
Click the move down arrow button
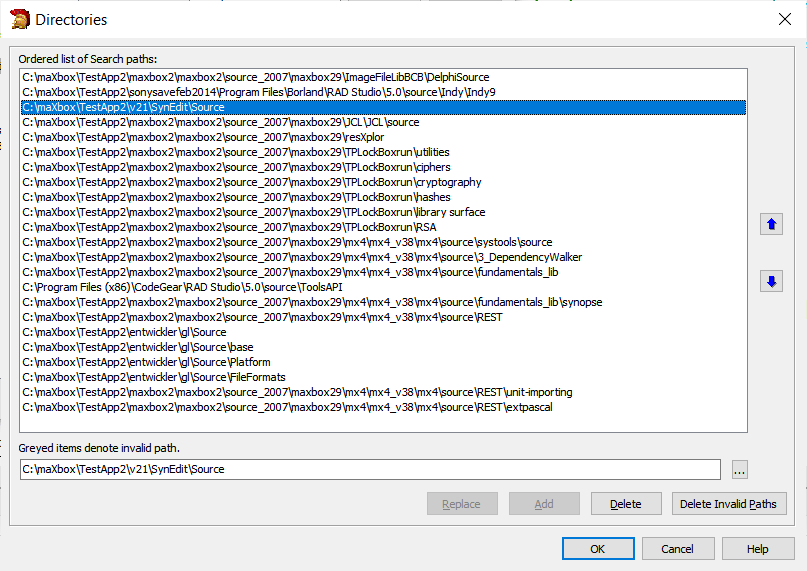coord(771,281)
